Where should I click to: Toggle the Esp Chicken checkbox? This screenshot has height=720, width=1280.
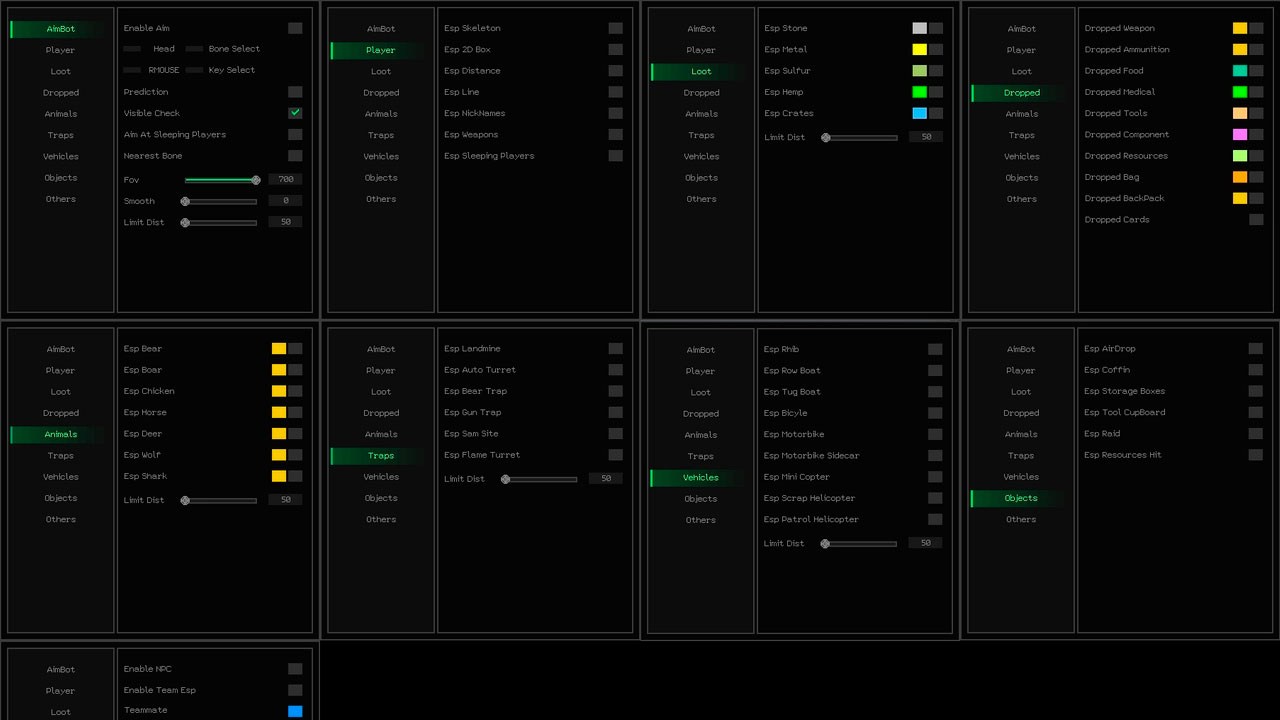[x=295, y=391]
